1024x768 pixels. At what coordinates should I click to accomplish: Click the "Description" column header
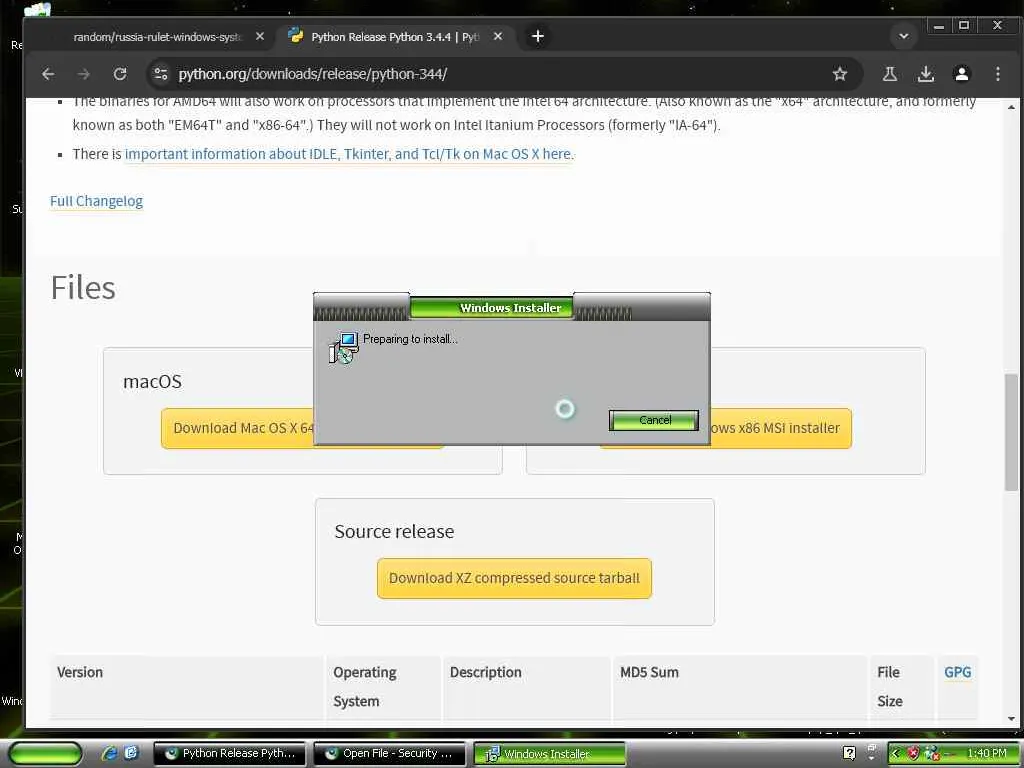point(485,672)
